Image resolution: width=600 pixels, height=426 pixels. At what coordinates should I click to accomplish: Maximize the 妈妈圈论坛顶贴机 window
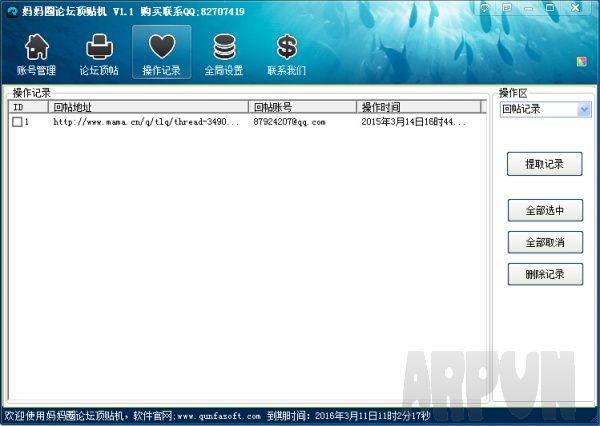550,8
